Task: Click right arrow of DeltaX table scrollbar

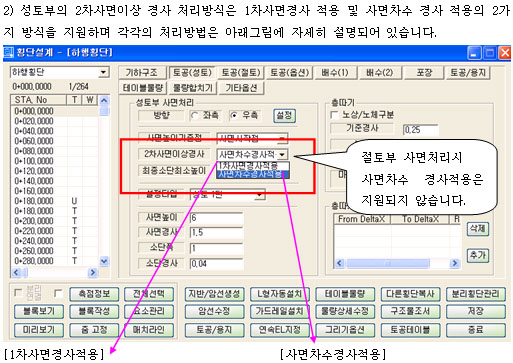Action: point(455,263)
